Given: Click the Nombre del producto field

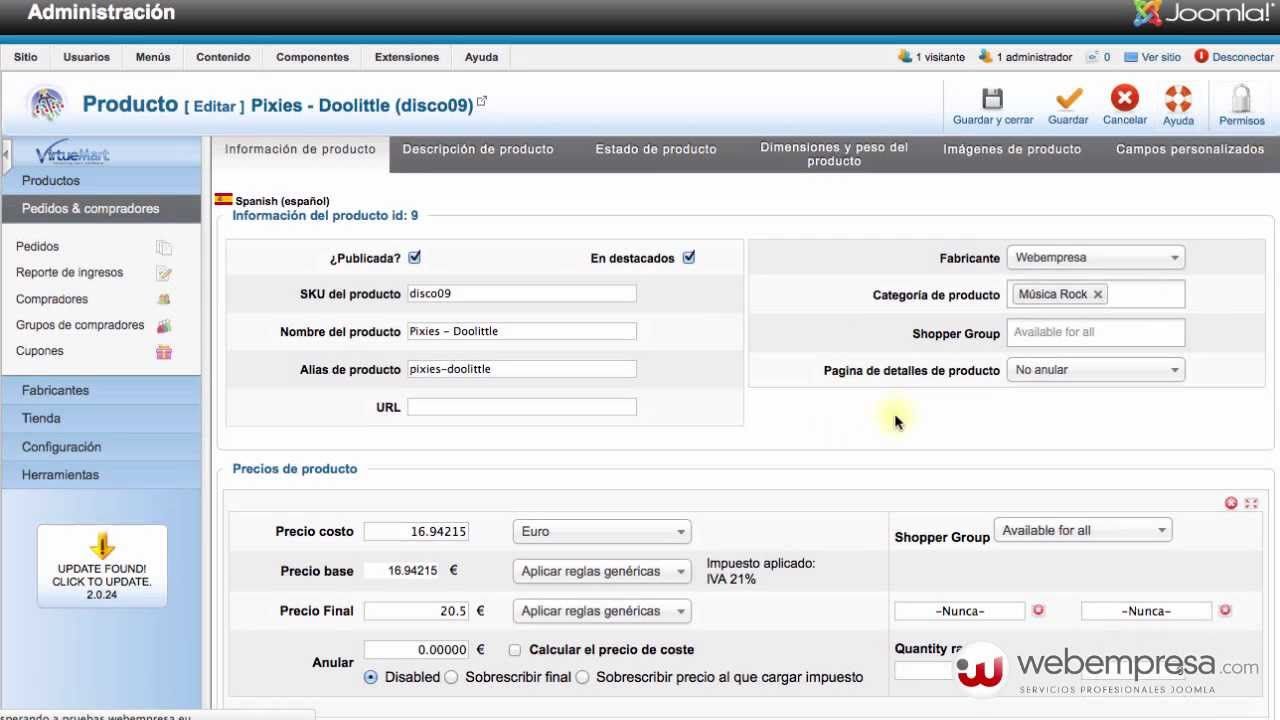Looking at the screenshot, I should tap(522, 331).
